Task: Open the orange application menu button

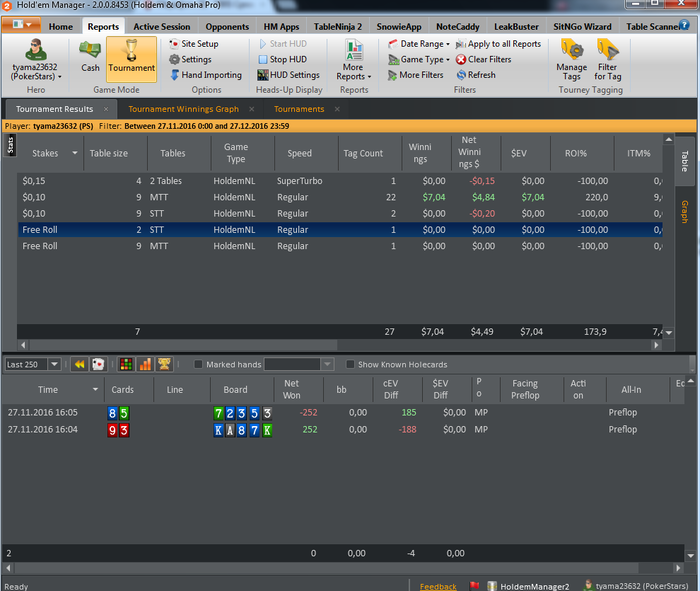Action: (21, 25)
